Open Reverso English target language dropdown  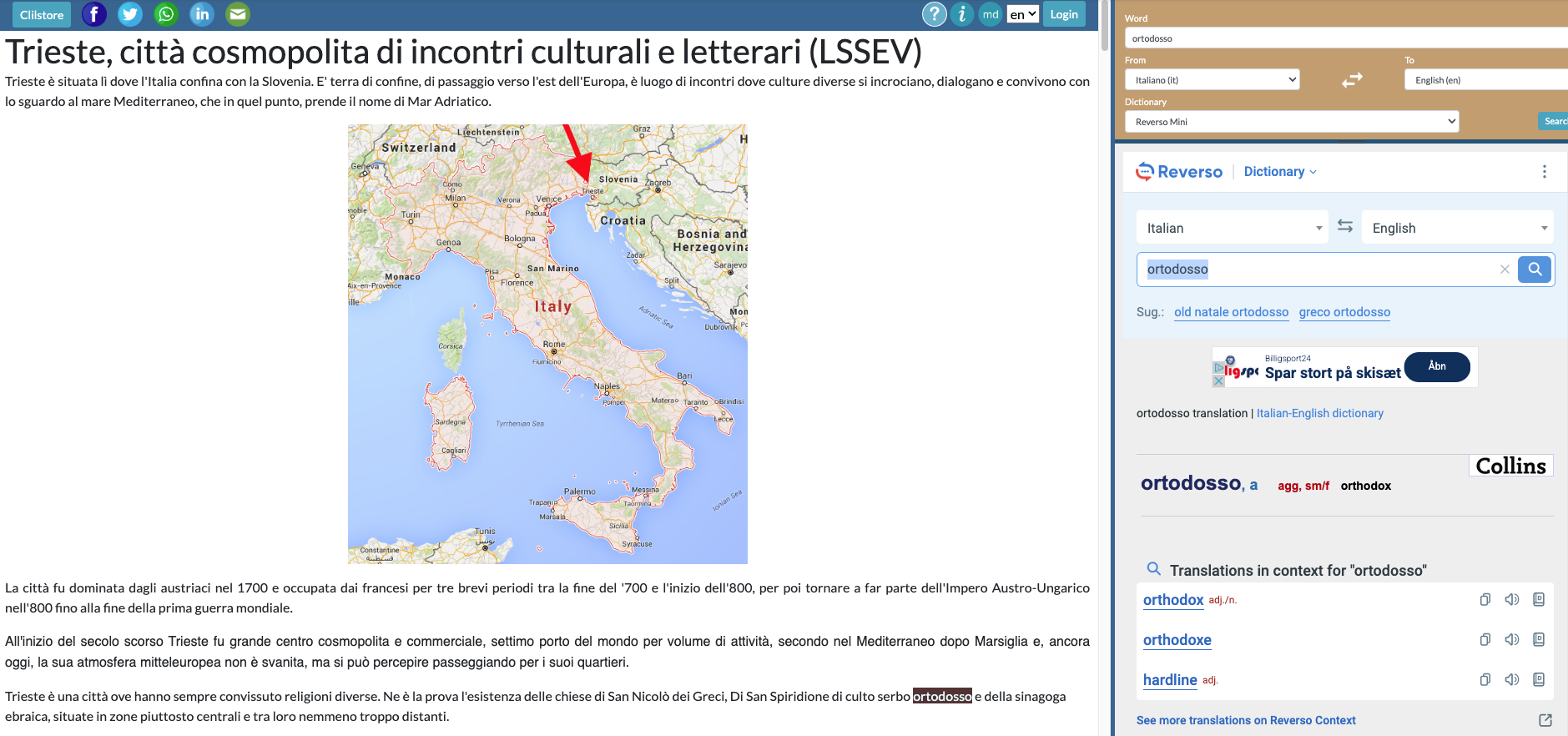coord(1458,228)
